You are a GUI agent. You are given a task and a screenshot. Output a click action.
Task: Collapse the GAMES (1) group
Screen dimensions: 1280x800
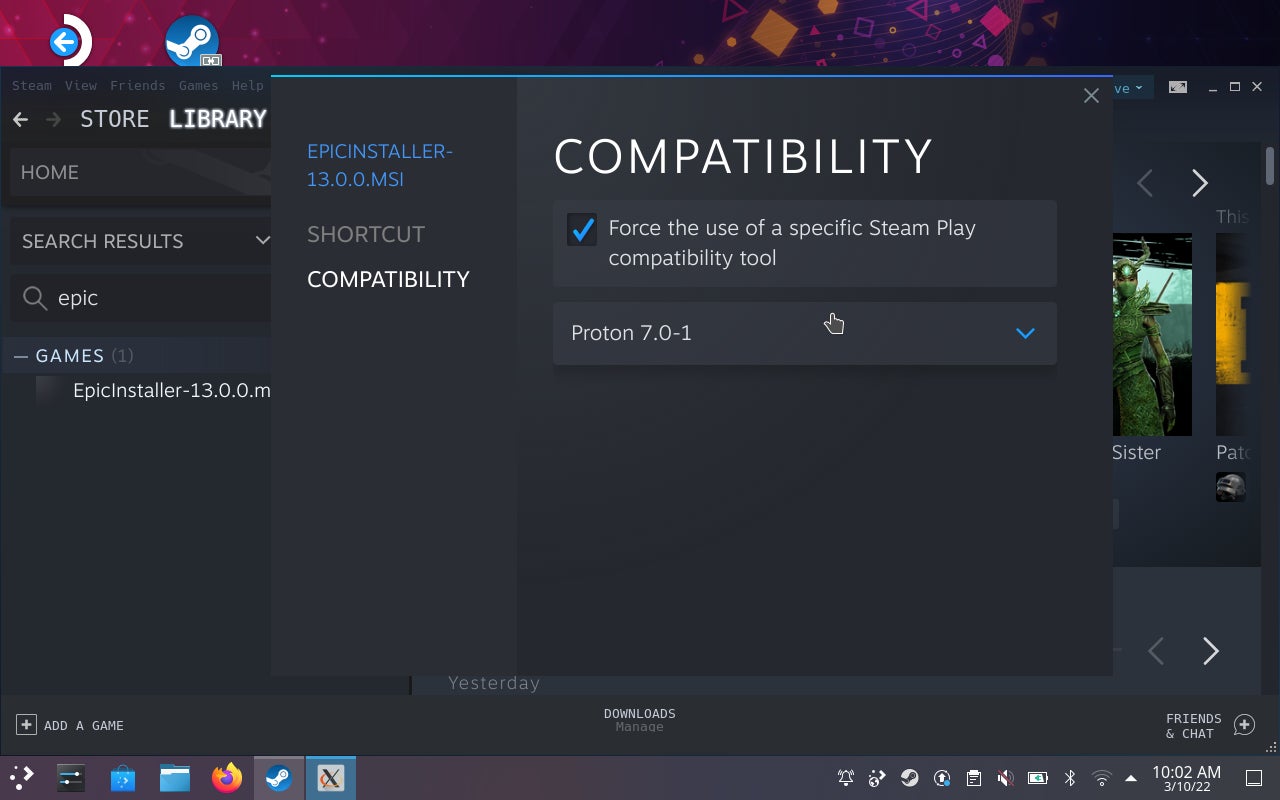(x=20, y=355)
